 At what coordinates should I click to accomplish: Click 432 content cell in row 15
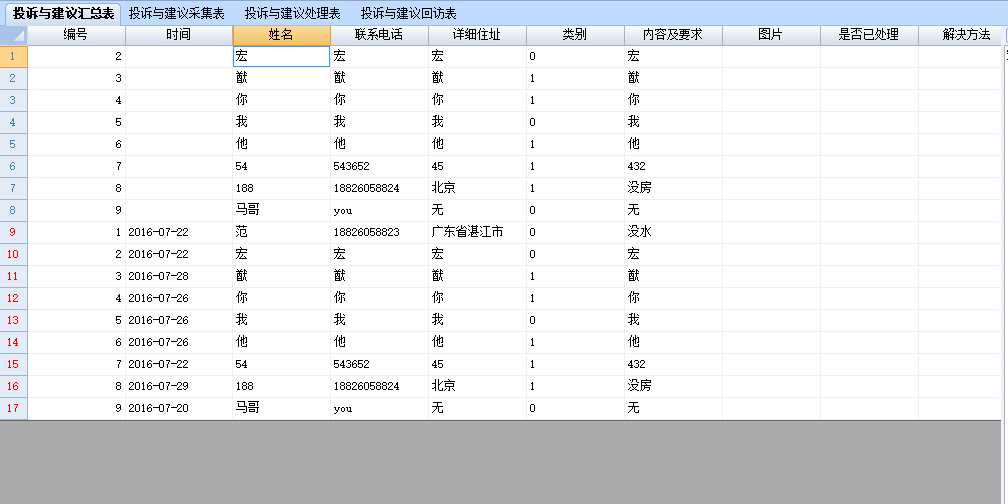(673, 364)
